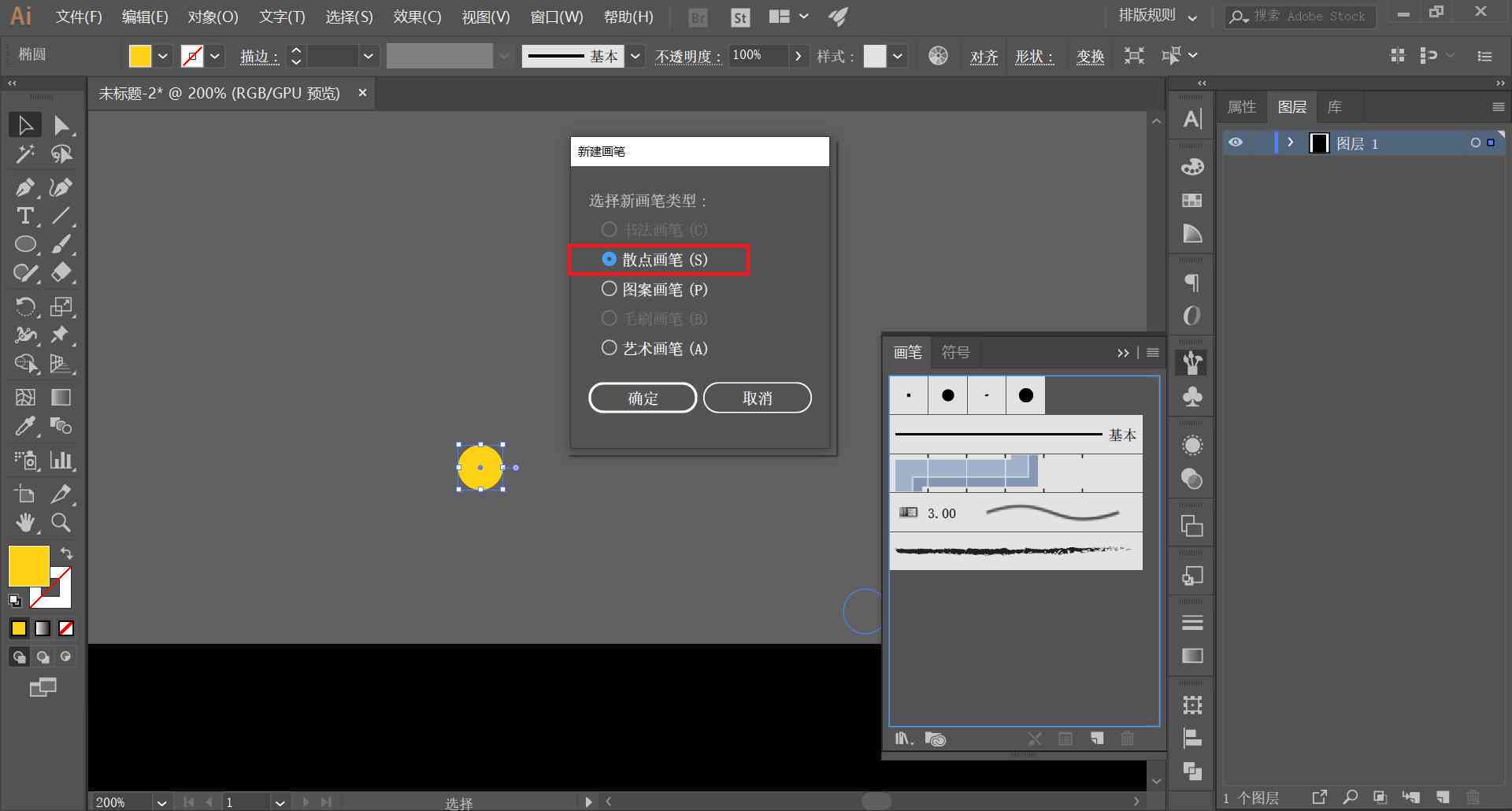Click 变换 link in control bar

(x=1090, y=57)
